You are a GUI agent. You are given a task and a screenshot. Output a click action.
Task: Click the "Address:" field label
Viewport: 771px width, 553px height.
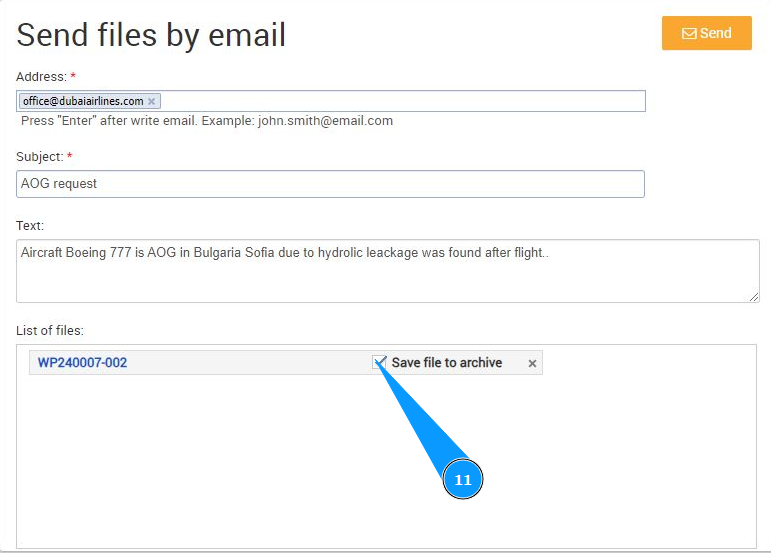click(x=41, y=76)
